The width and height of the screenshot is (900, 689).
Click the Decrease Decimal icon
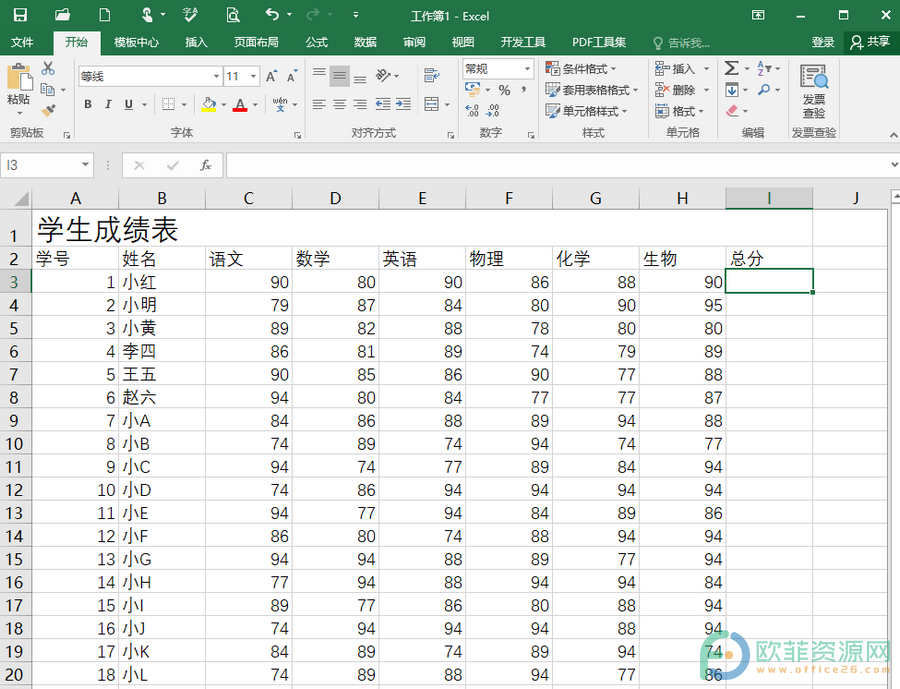point(492,110)
